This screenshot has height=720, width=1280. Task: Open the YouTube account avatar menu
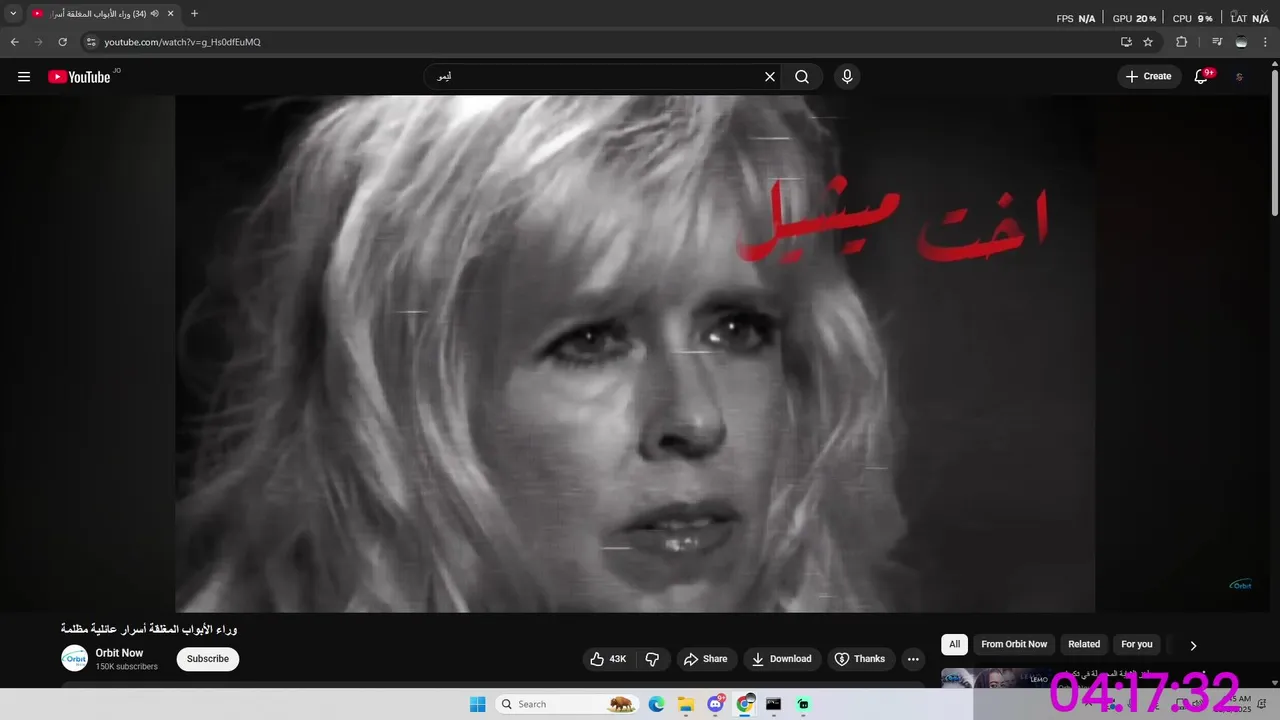click(x=1240, y=77)
